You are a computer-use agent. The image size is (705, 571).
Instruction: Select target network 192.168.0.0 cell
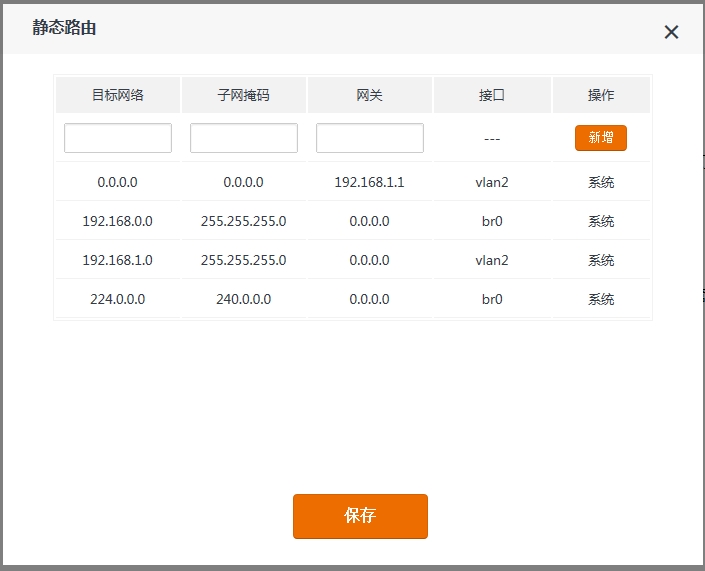point(118,221)
